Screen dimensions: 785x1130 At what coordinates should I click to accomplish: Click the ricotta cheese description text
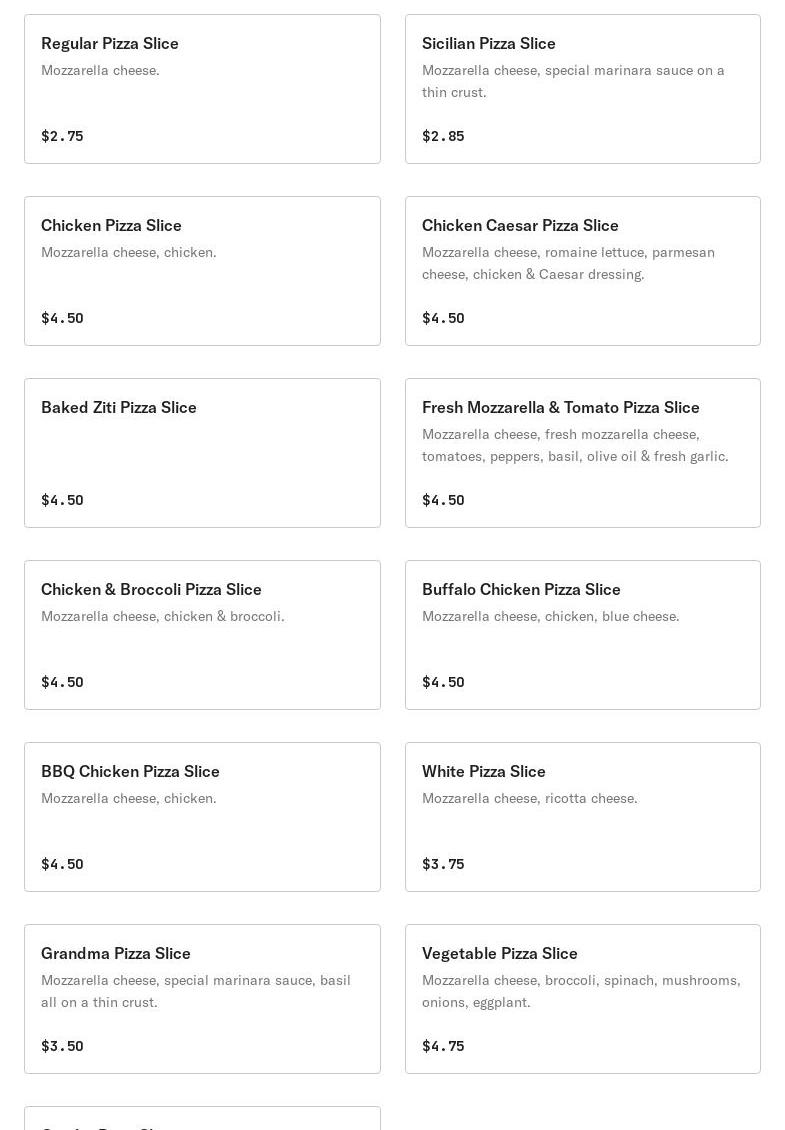tap(529, 798)
